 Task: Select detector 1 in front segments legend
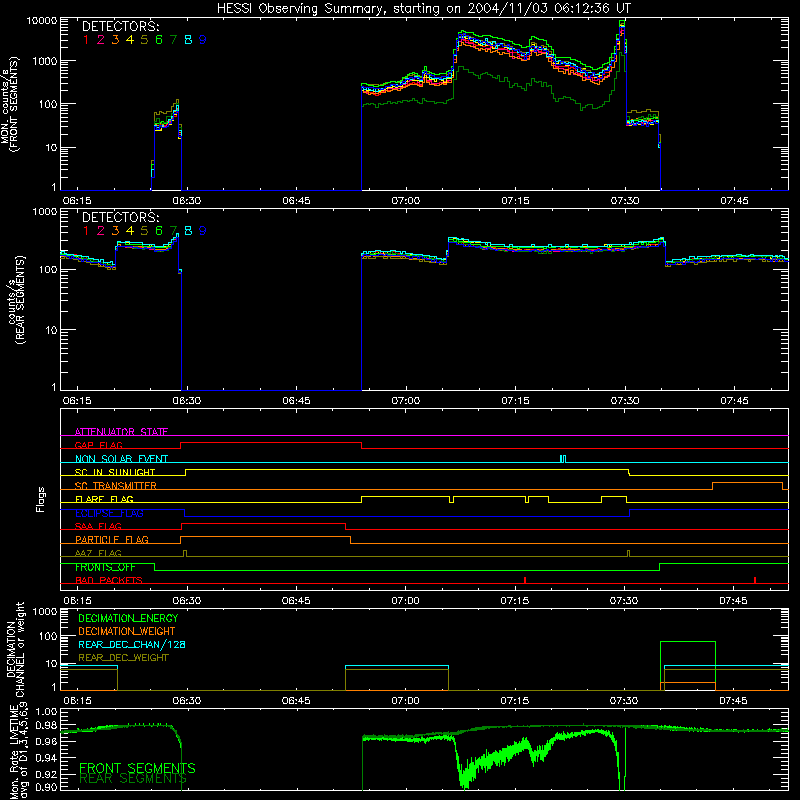(86, 40)
